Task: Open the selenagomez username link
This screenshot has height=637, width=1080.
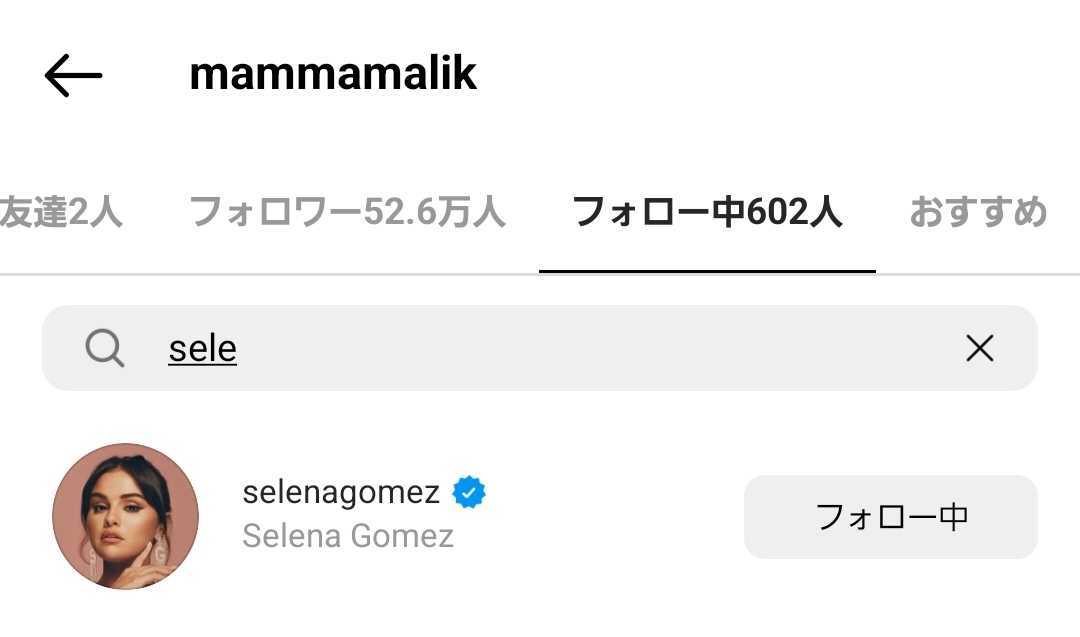Action: pyautogui.click(x=341, y=492)
